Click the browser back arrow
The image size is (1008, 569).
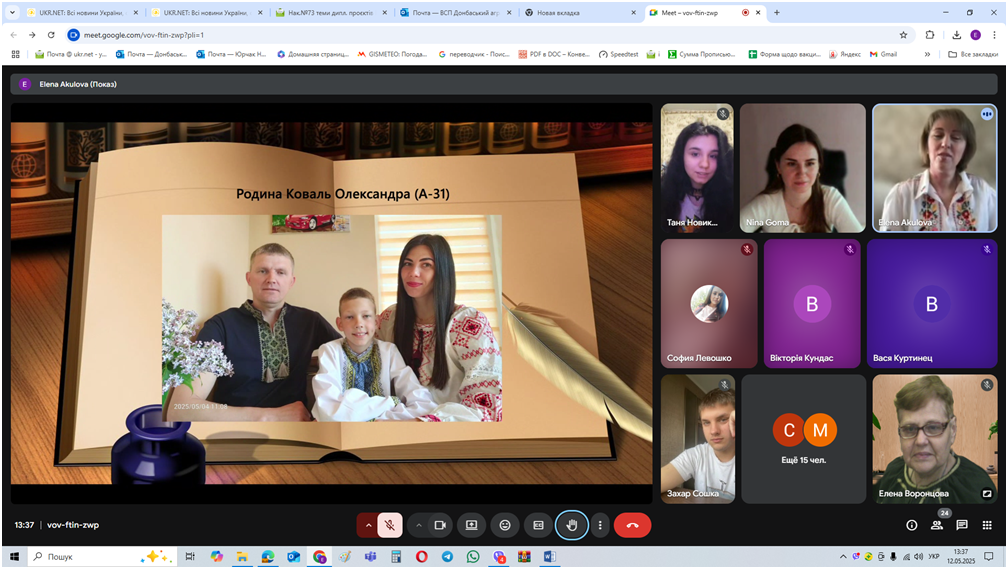[14, 35]
